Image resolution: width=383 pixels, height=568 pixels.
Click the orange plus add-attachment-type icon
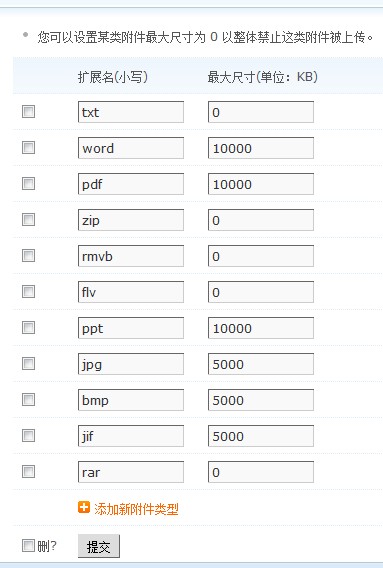click(x=84, y=508)
